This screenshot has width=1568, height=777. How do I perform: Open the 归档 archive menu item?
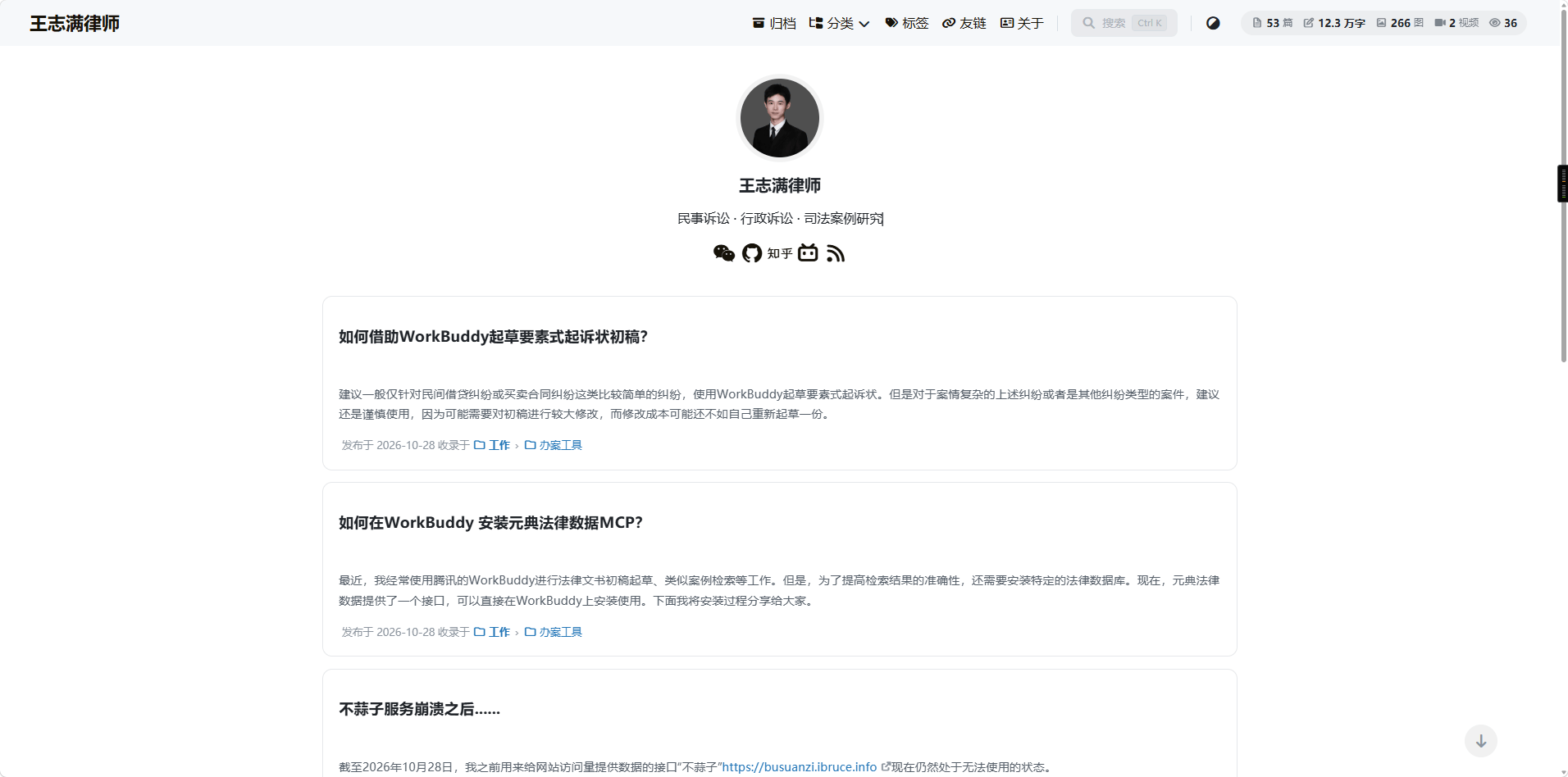tap(774, 23)
